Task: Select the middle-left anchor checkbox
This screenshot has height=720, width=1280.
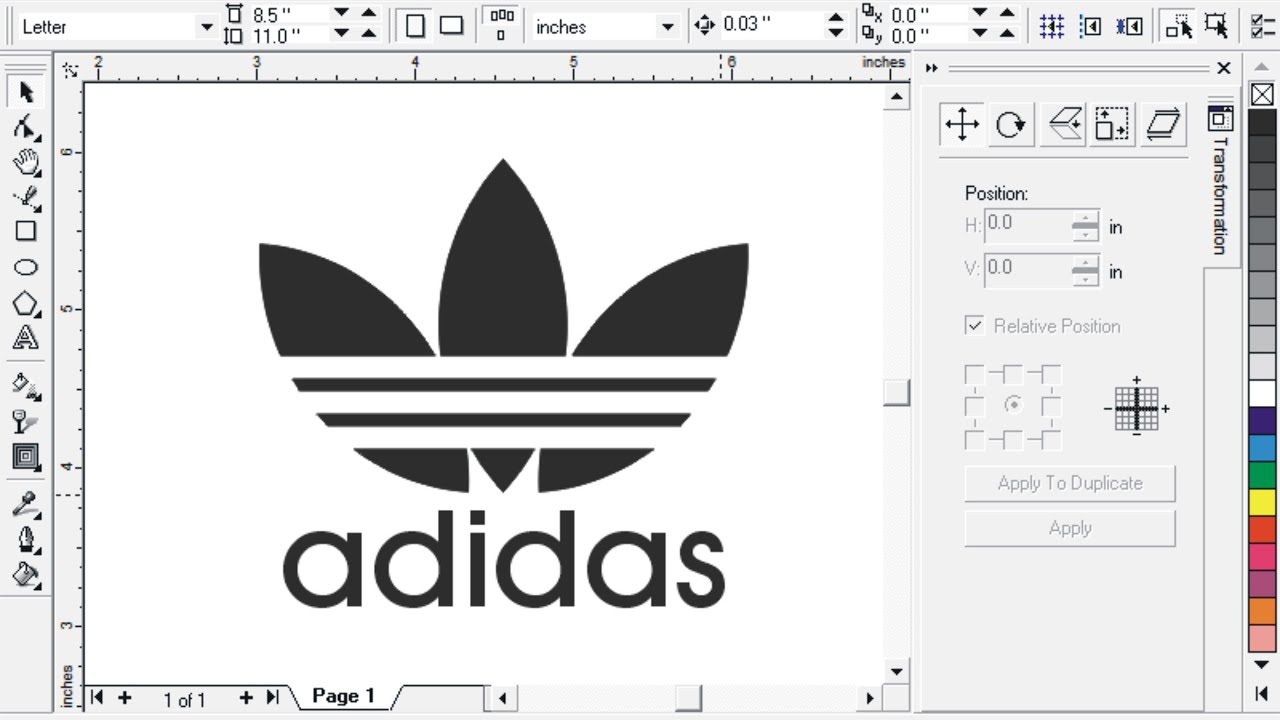Action: tap(974, 406)
